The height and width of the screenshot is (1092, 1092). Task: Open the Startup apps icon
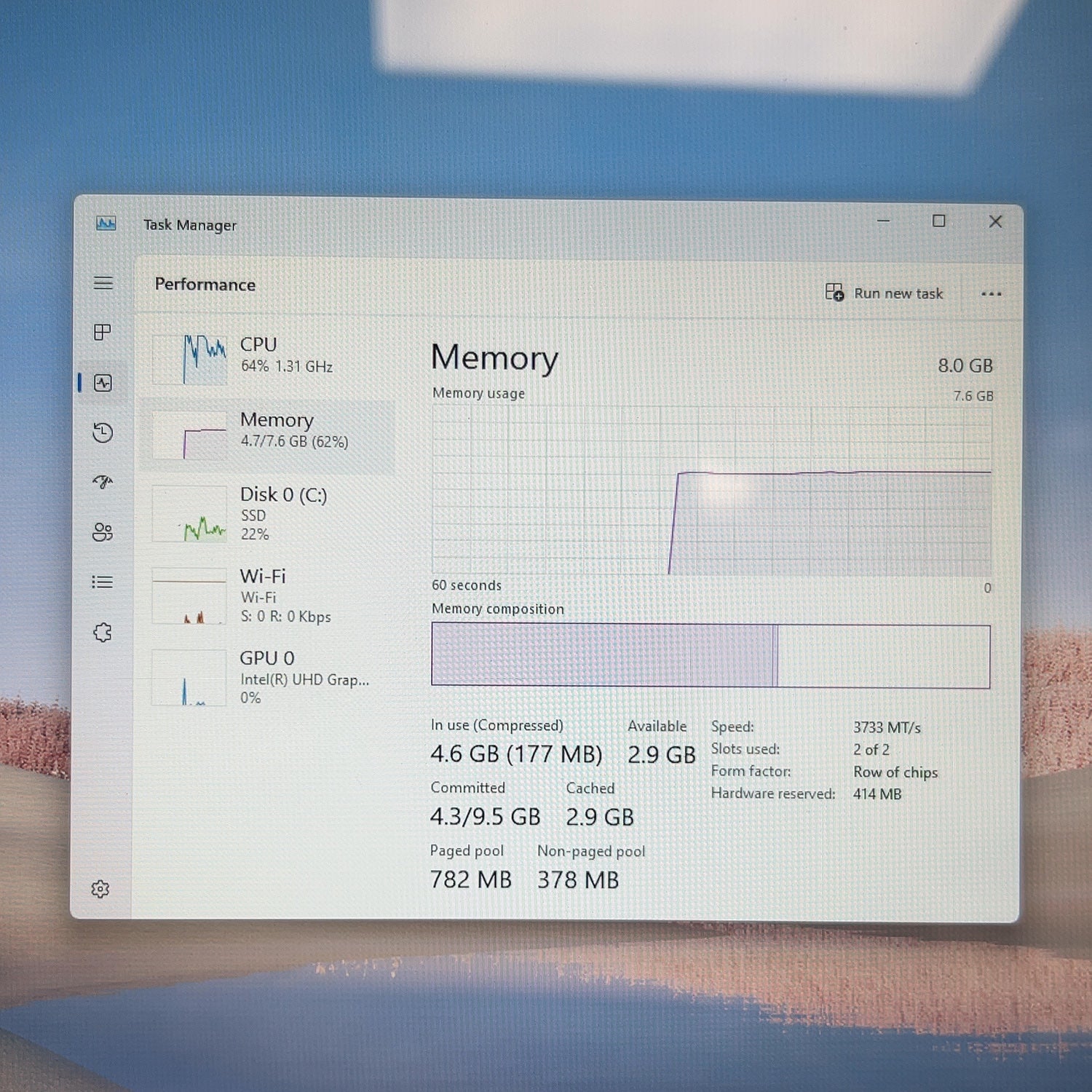coord(103,482)
